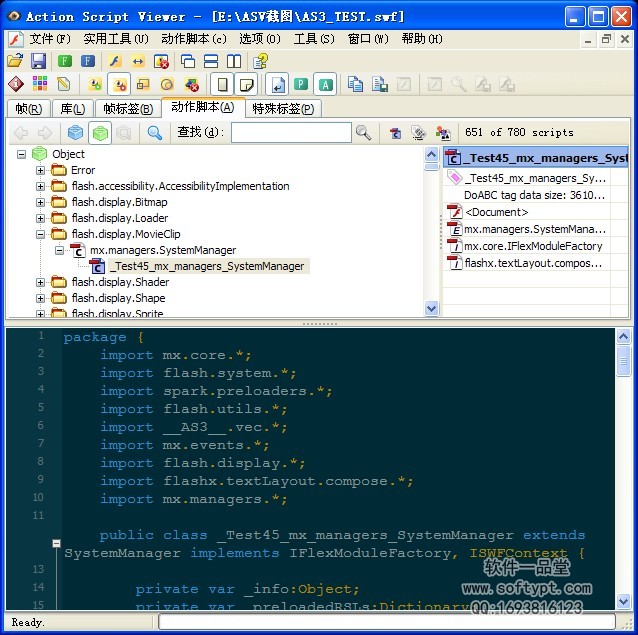The height and width of the screenshot is (635, 638).
Task: Select _Test45_mx_managers_SystemManager tree item
Action: tap(209, 266)
